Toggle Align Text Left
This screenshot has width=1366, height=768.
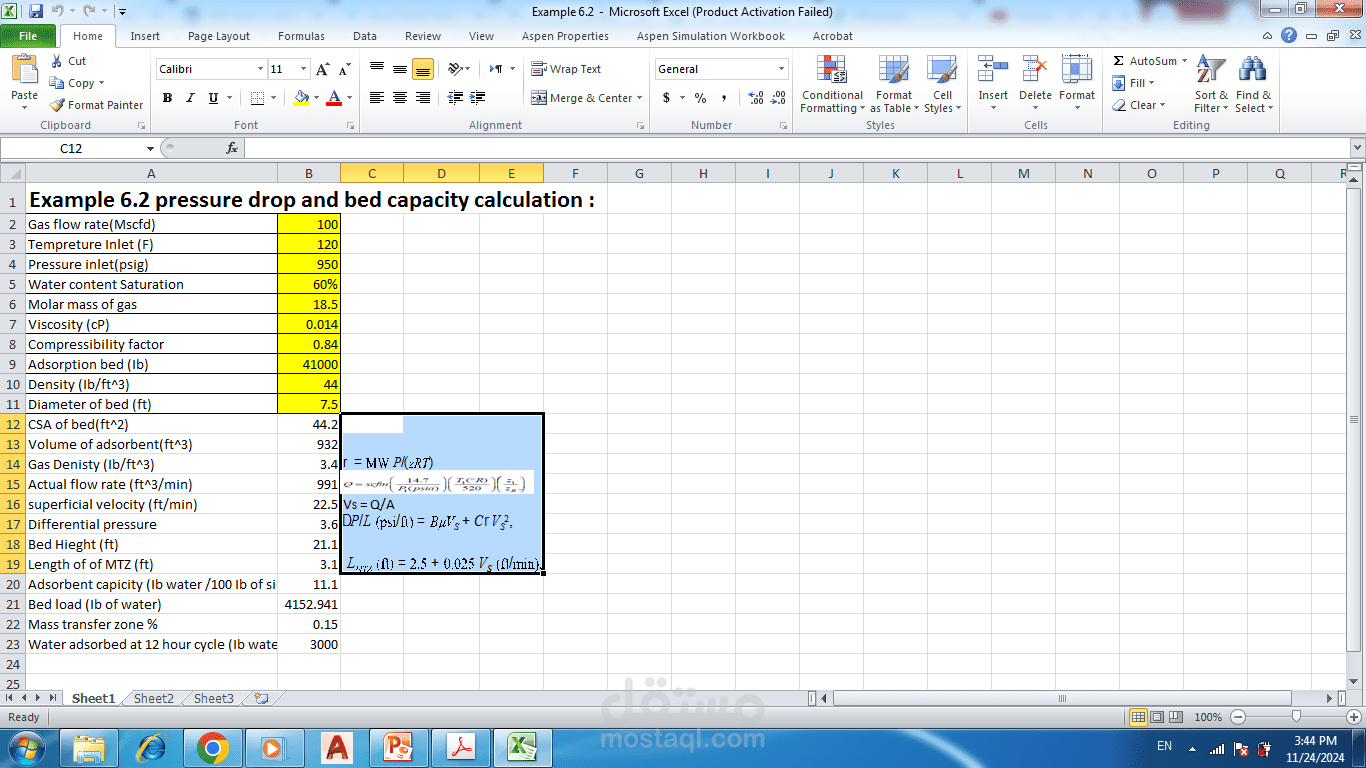click(377, 98)
